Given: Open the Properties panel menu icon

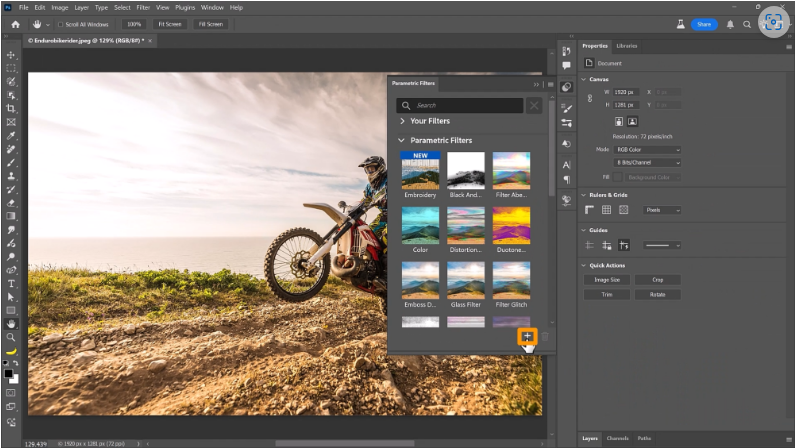Looking at the screenshot, I should click(789, 47).
